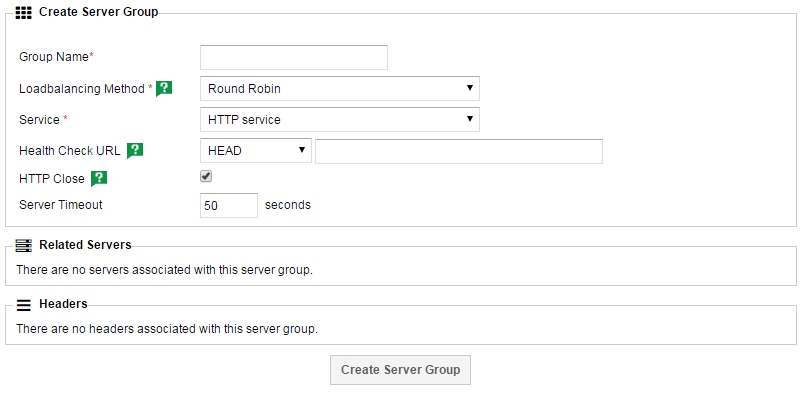
Task: Click the Server Timeout field showing 50
Action: 229,205
